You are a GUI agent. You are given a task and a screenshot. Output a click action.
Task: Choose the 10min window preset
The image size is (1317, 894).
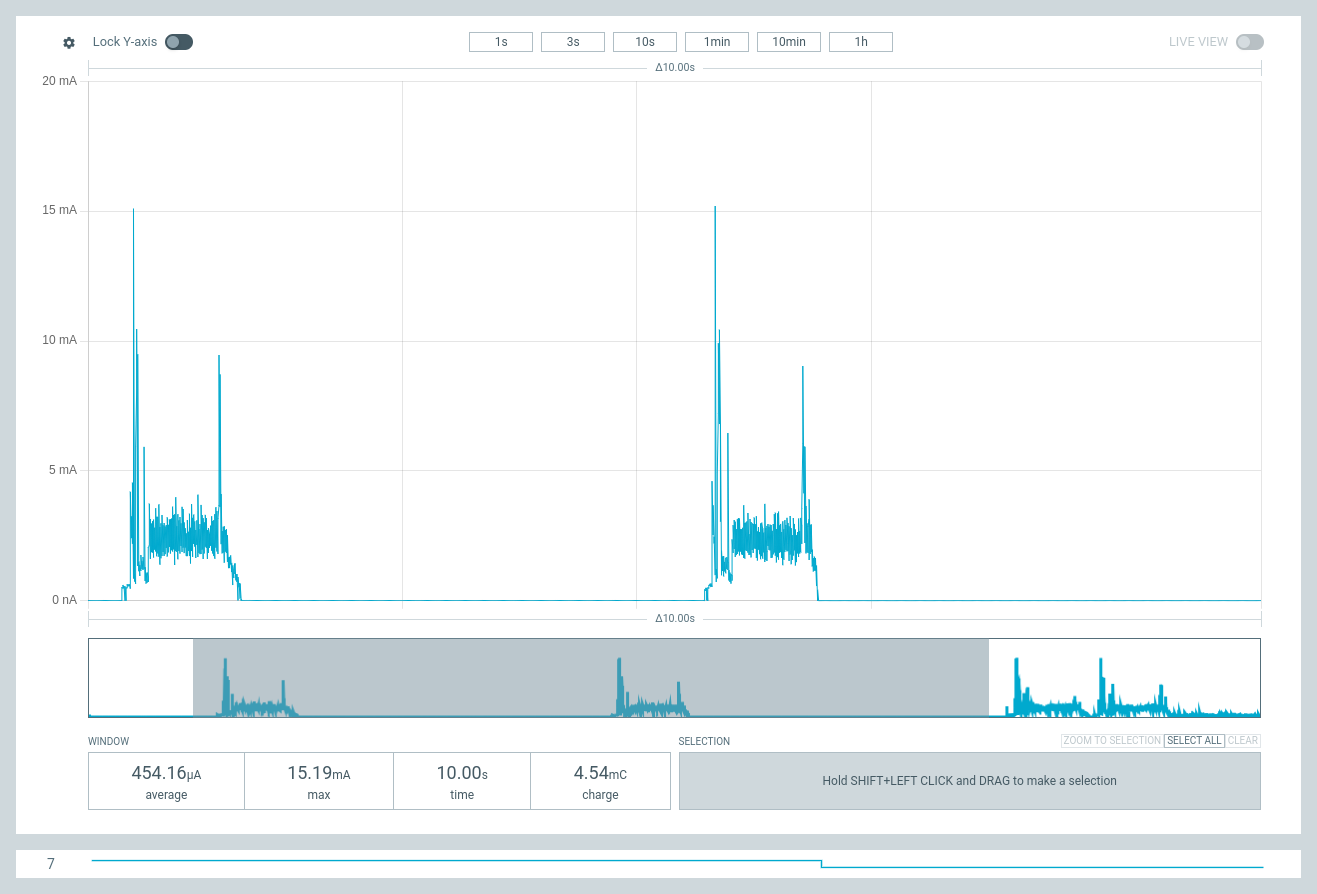pyautogui.click(x=789, y=42)
